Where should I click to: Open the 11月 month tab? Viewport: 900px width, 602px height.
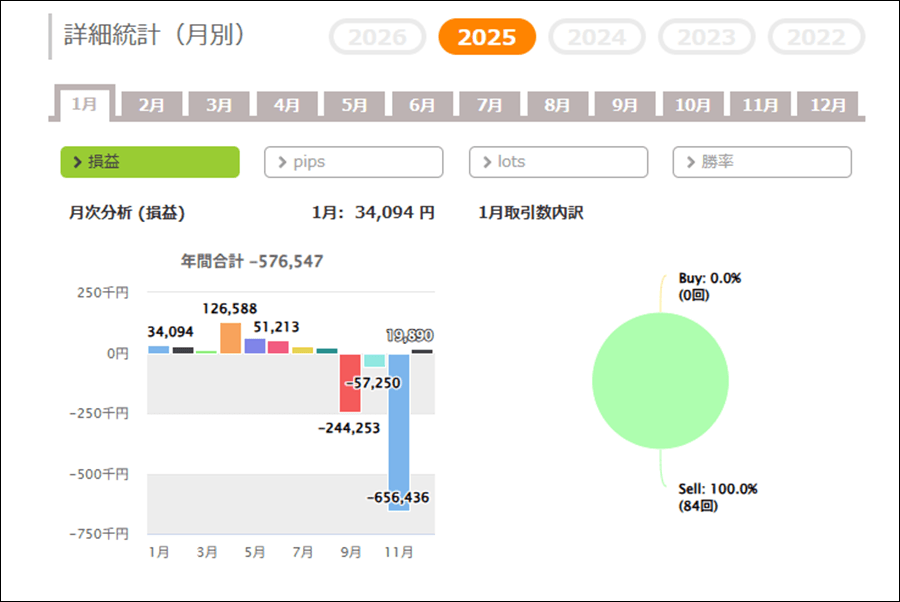pos(760,105)
